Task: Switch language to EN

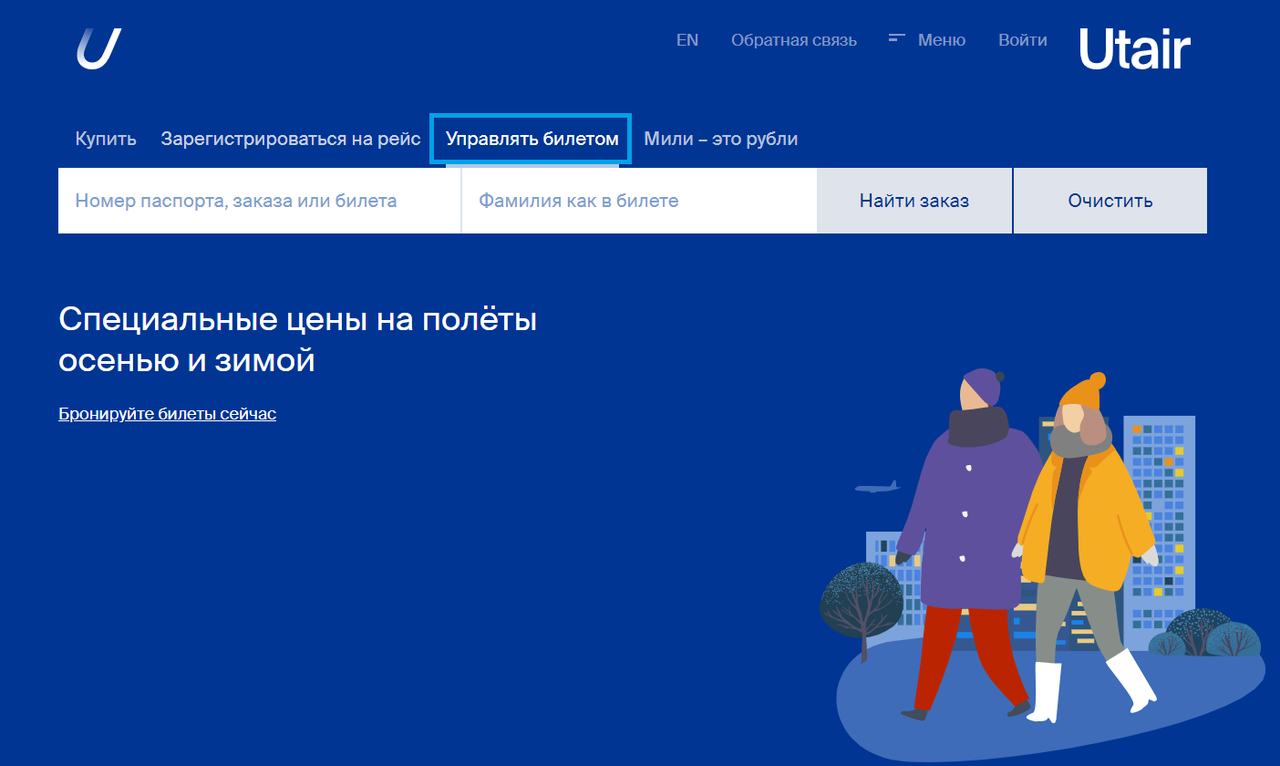Action: tap(687, 40)
